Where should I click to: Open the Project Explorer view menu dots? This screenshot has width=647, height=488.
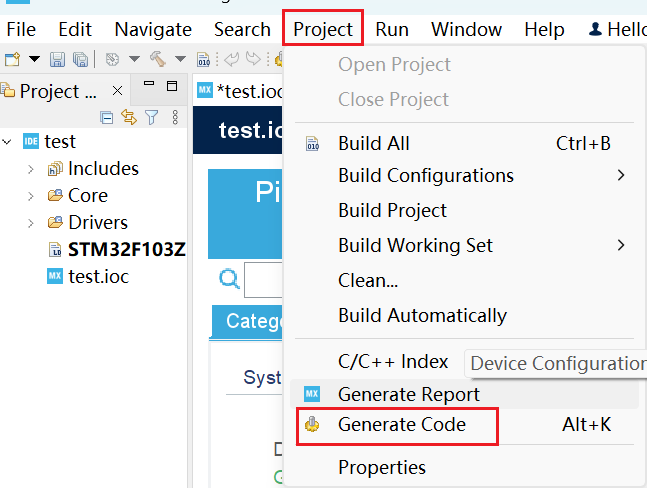pos(175,118)
